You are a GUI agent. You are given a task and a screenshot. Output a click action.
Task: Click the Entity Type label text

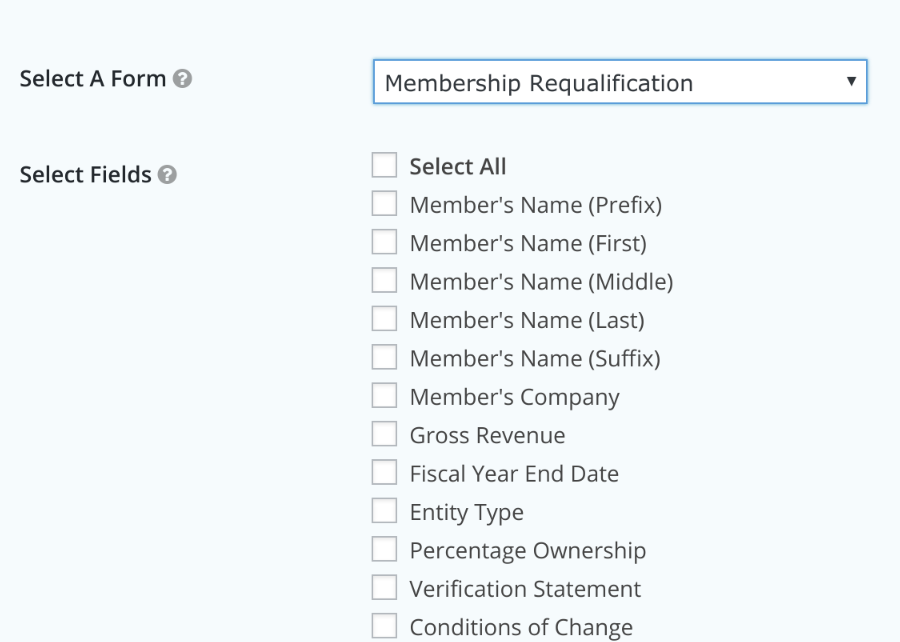tap(467, 512)
